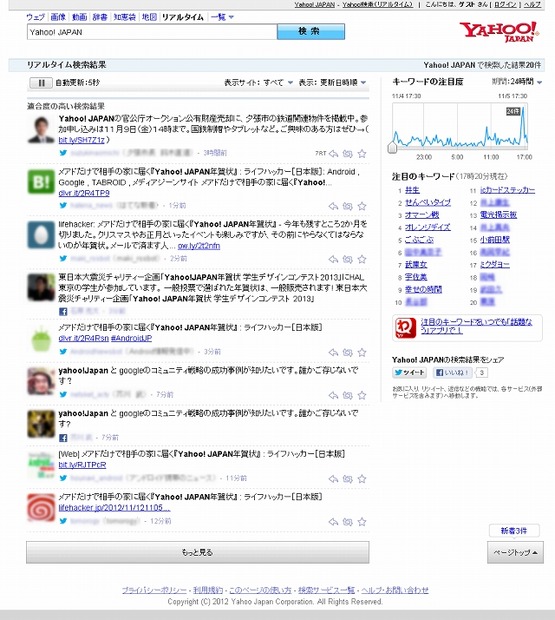Open the 注目のキーワード app promo link
Screen dimensions: 555x620
(x=476, y=326)
